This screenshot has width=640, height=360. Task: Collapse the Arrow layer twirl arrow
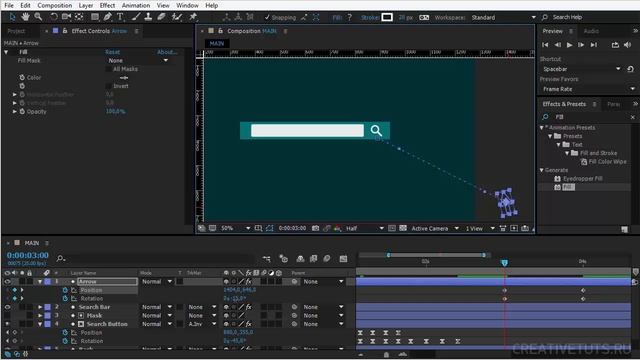pos(40,282)
